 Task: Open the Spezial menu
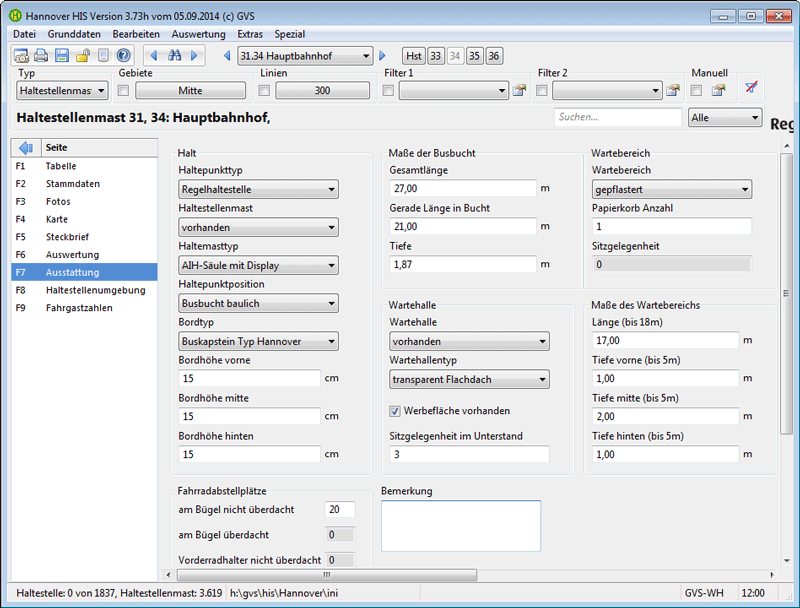(x=290, y=34)
